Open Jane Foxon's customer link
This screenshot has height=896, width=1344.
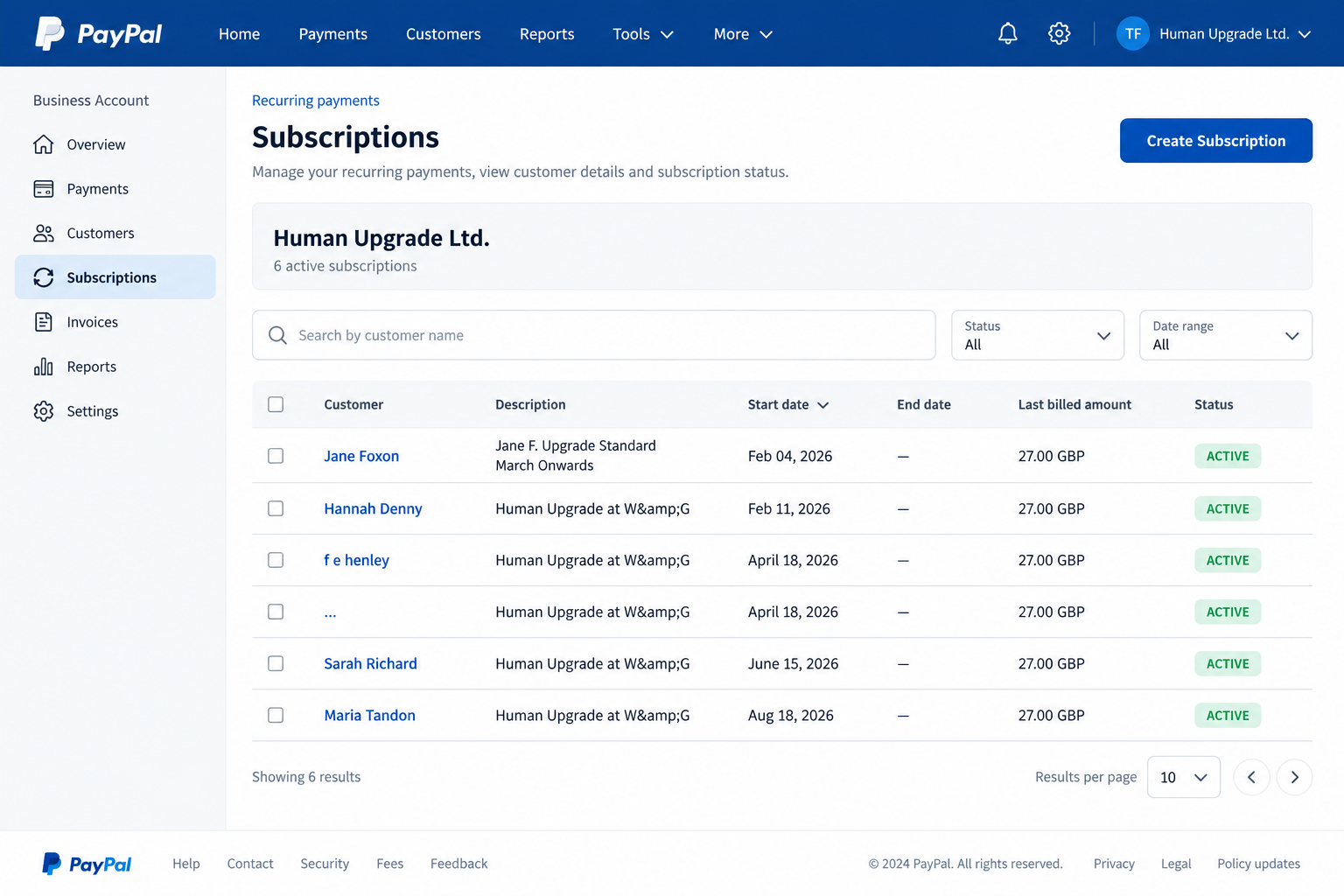[x=361, y=456]
